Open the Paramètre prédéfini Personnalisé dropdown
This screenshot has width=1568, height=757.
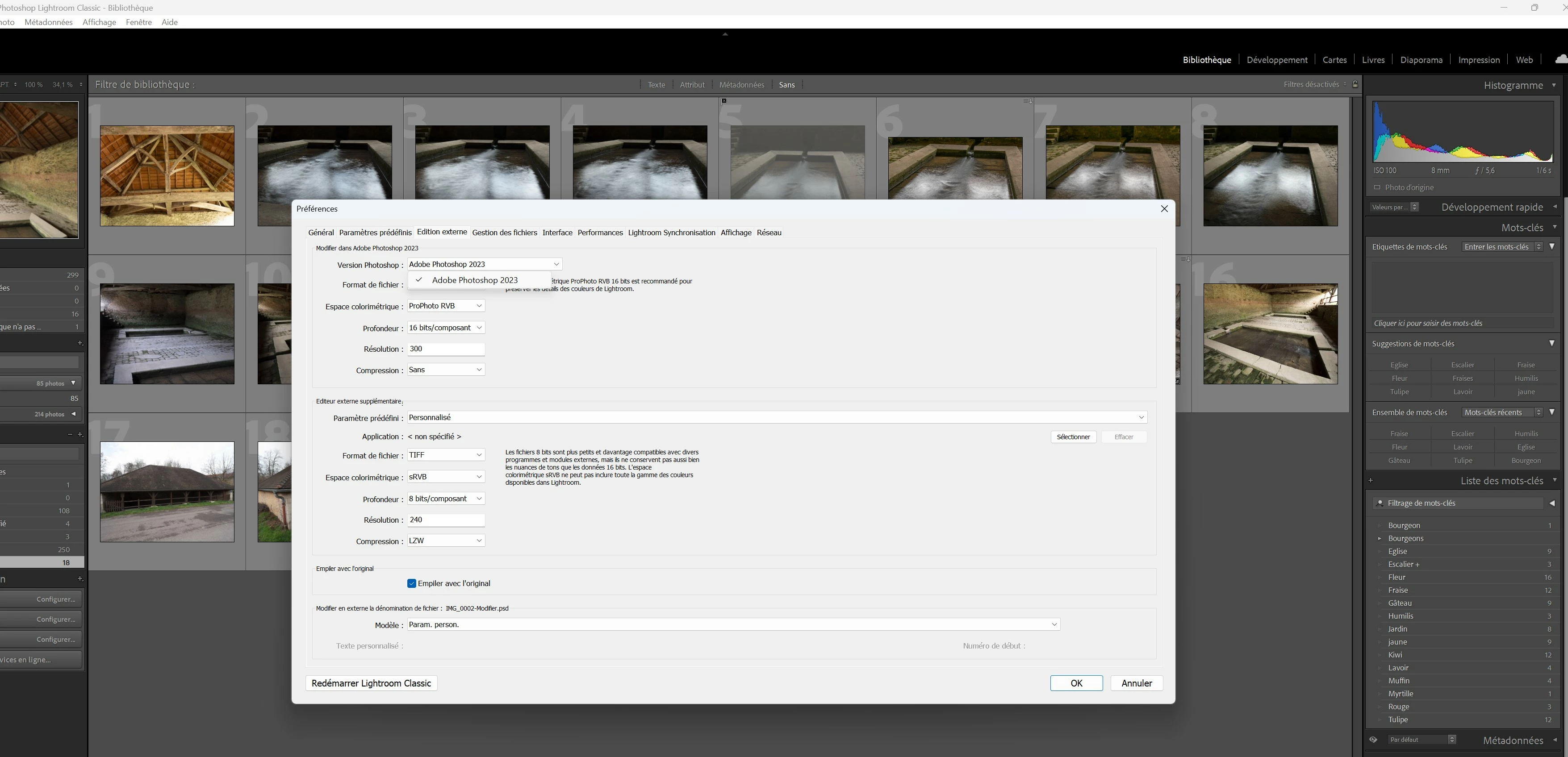point(777,417)
